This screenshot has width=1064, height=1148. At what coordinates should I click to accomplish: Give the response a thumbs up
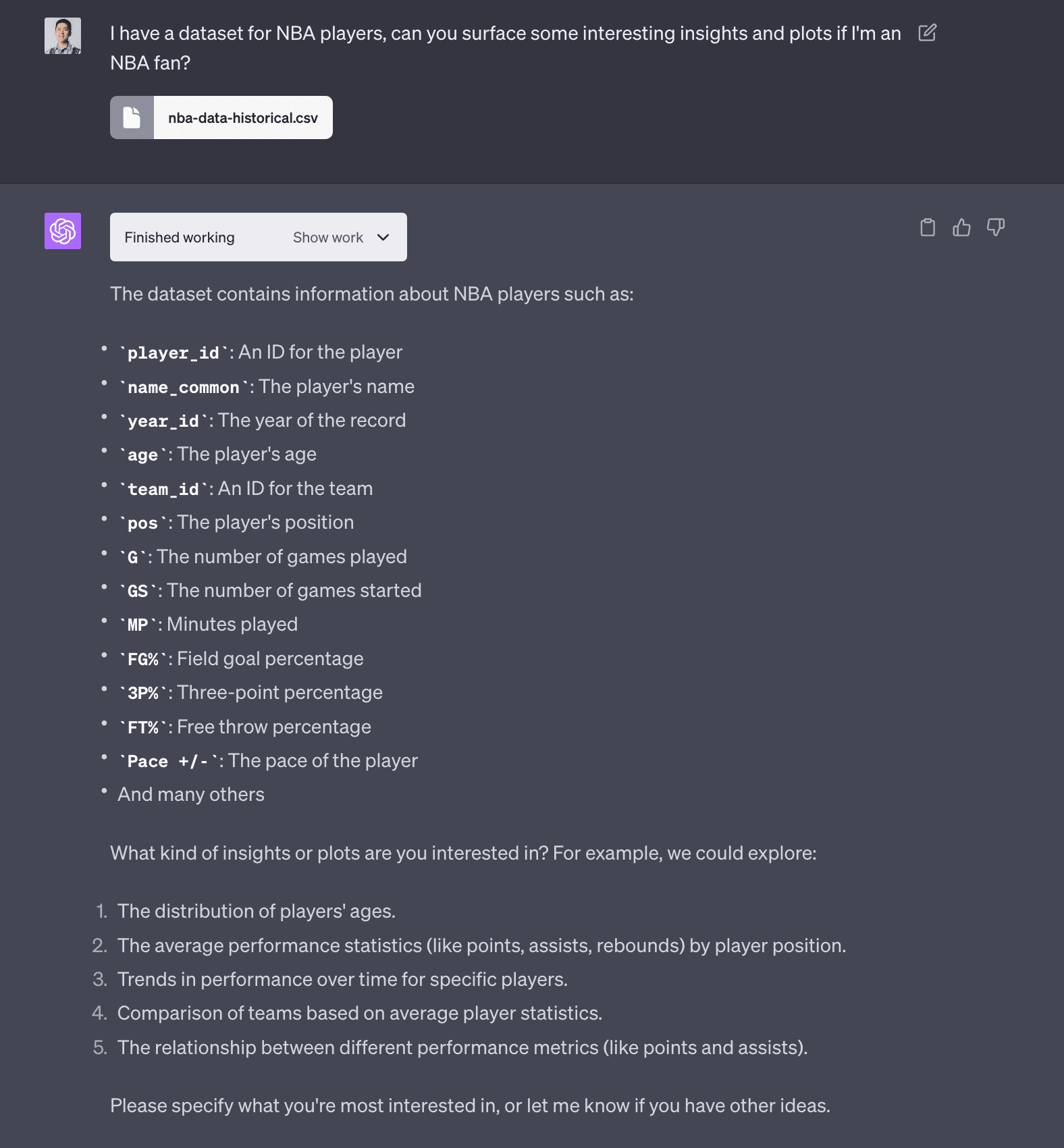pyautogui.click(x=961, y=228)
